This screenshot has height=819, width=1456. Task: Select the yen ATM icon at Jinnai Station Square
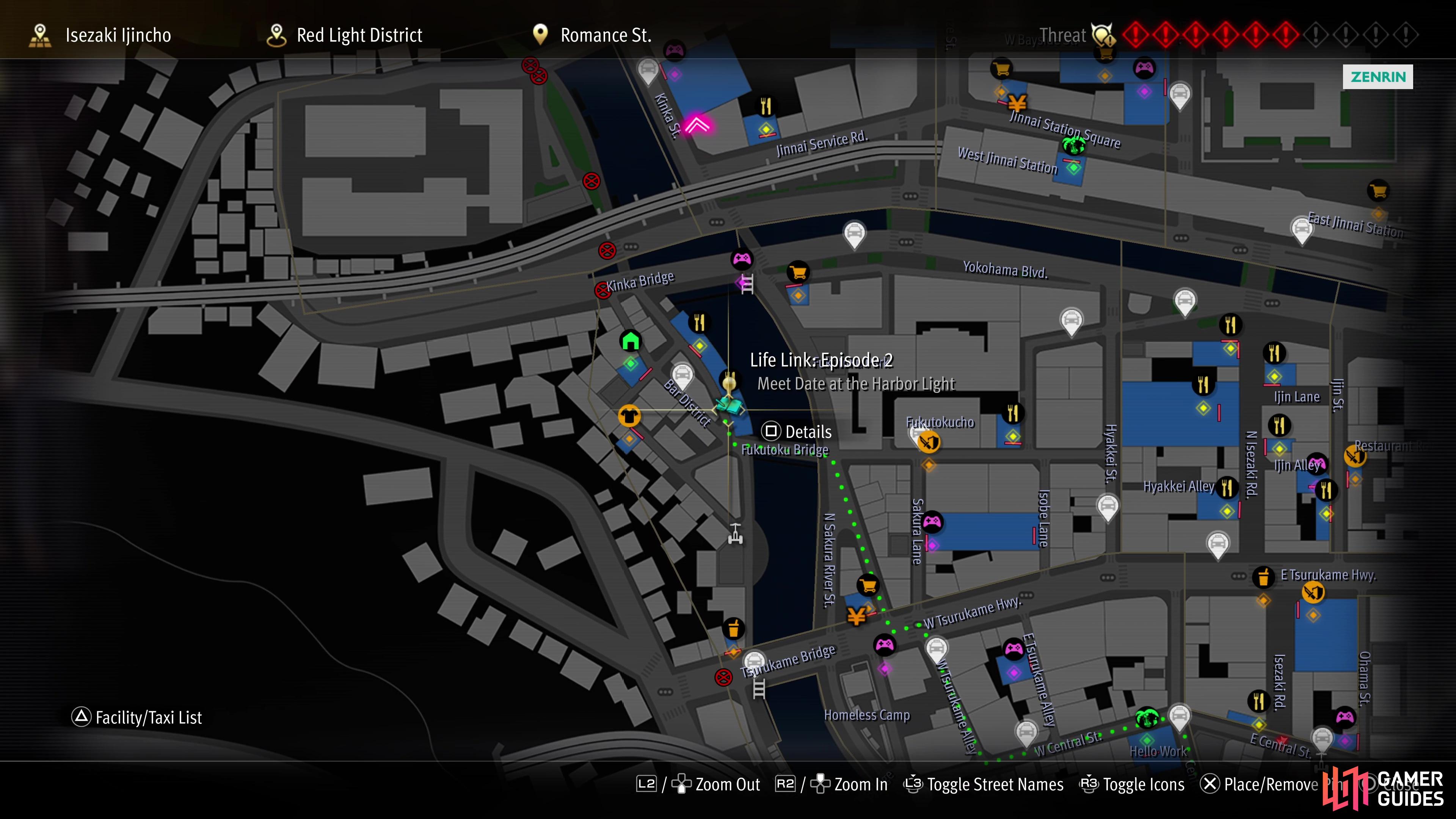[x=1017, y=104]
